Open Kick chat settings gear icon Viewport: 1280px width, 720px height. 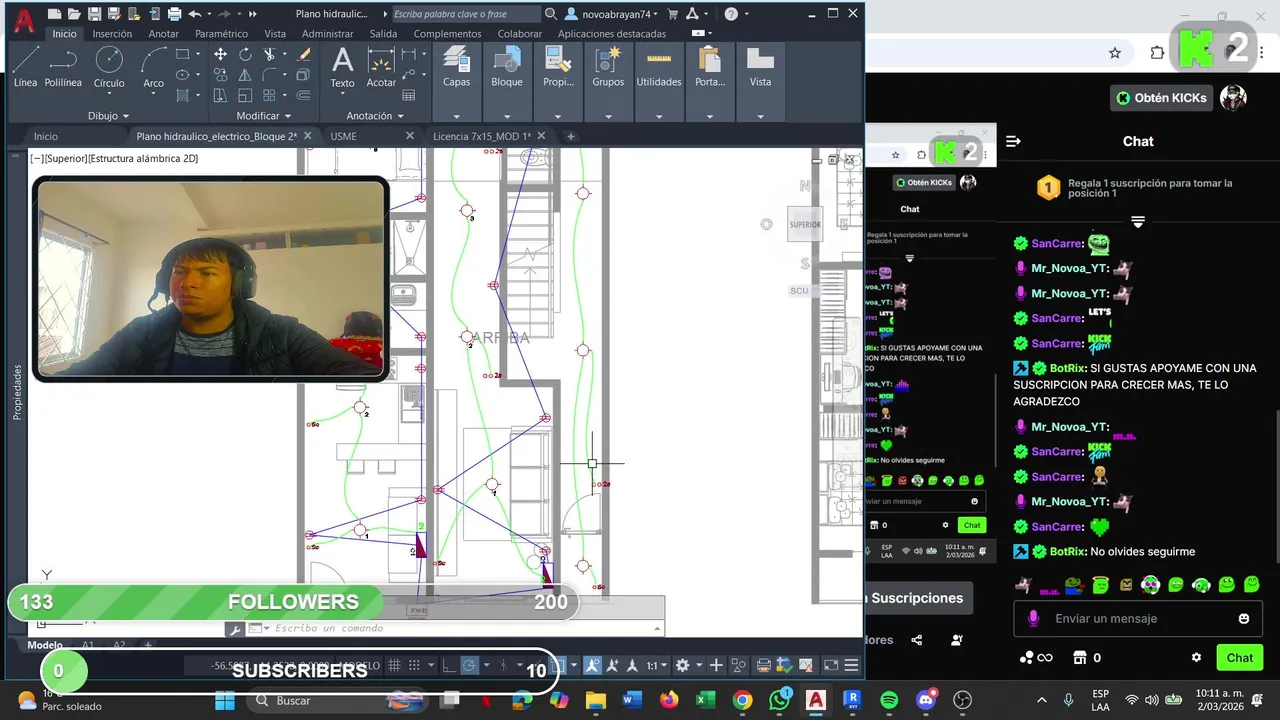coord(1196,658)
